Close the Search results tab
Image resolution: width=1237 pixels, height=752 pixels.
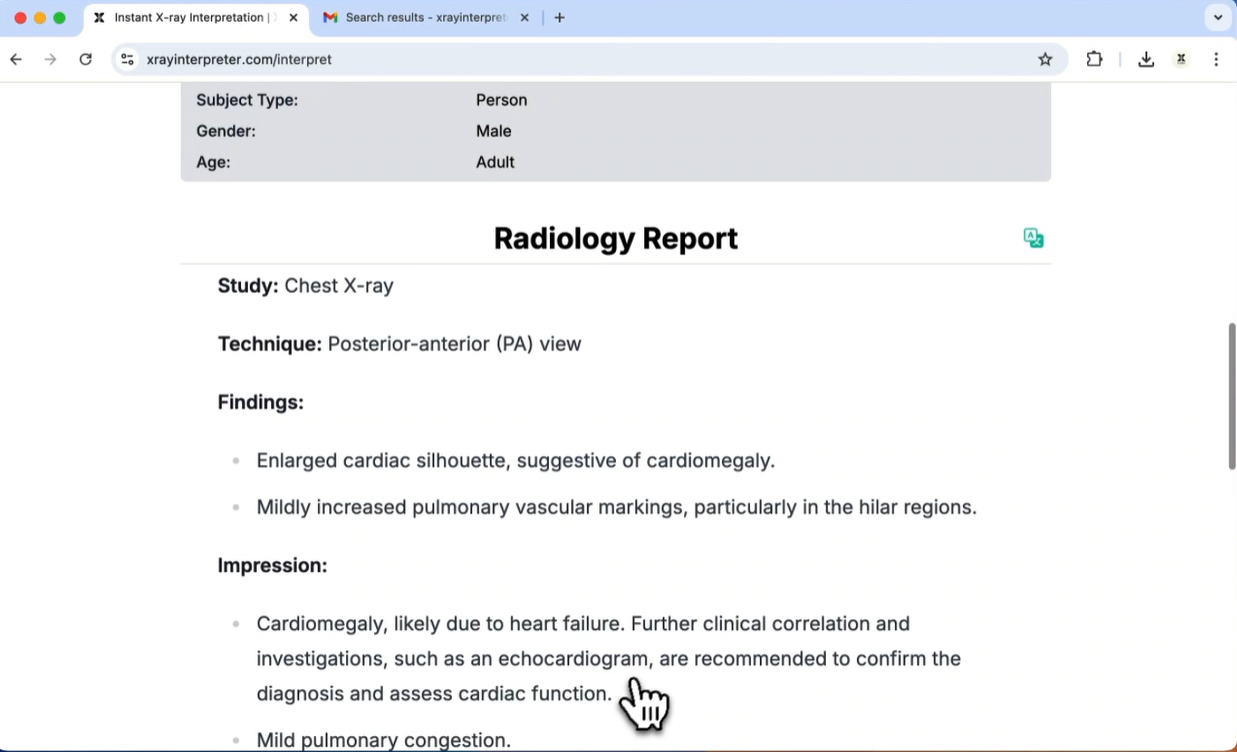click(524, 17)
